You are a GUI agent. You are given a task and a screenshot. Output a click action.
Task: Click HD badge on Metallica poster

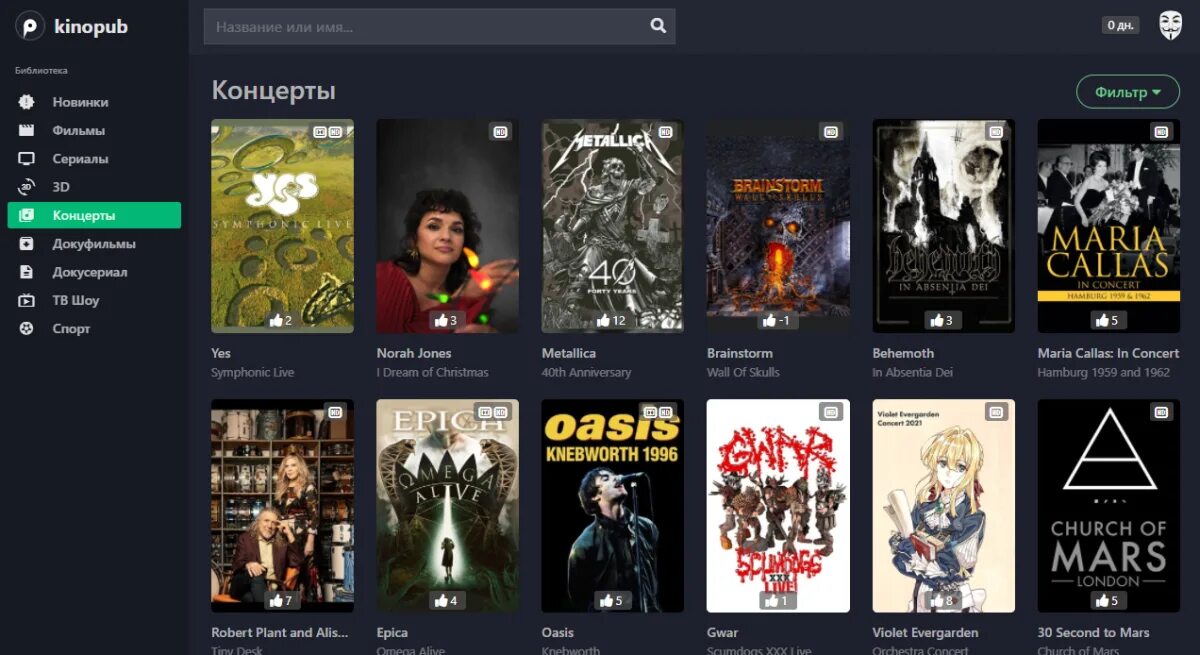(665, 131)
